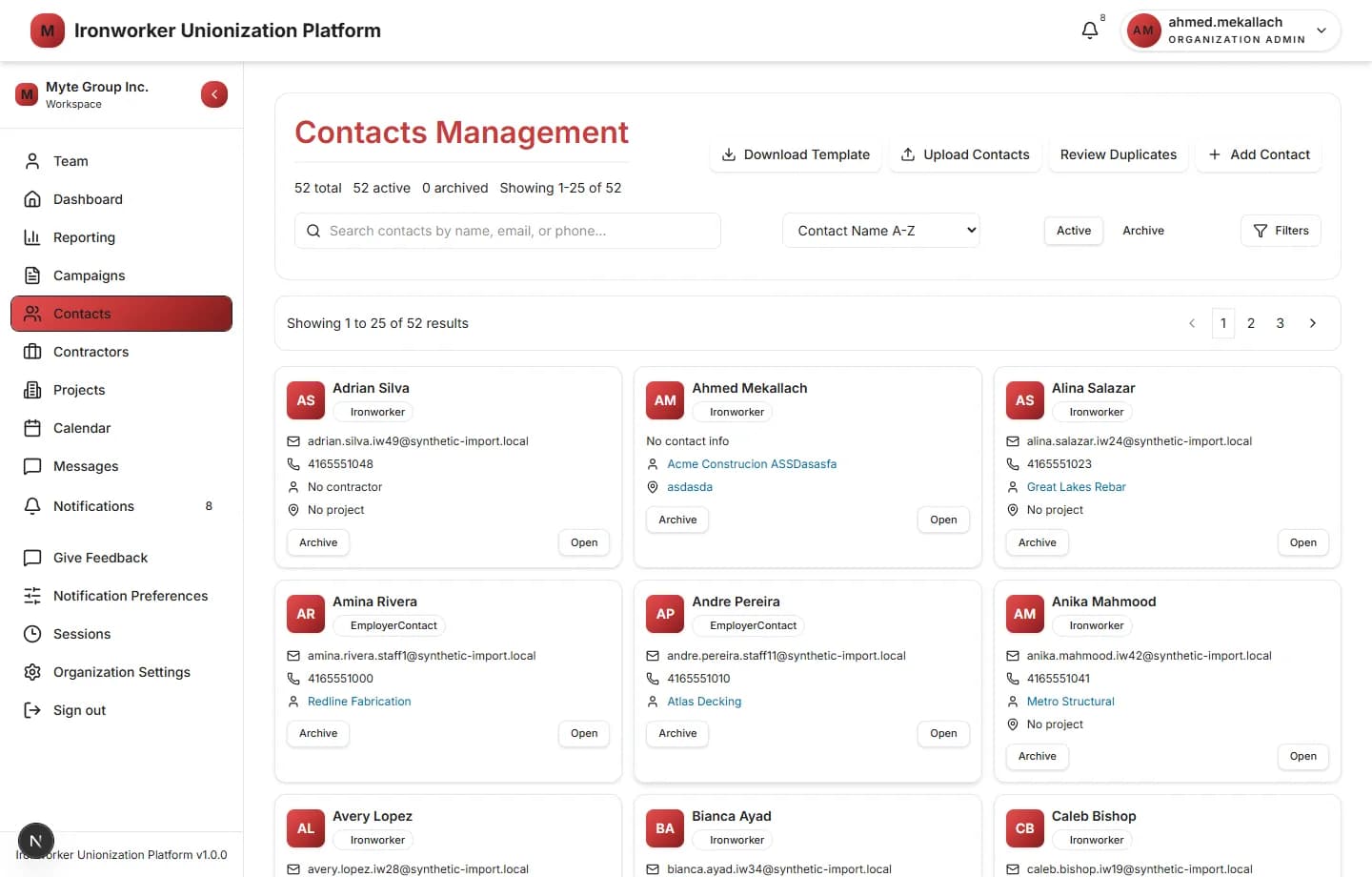Click the round N badge at bottom left

(x=35, y=841)
